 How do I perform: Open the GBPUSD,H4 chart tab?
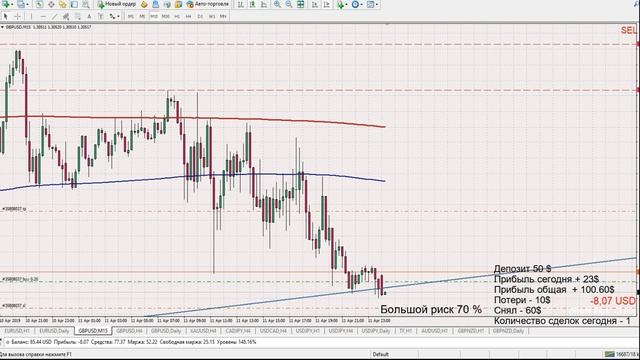pyautogui.click(x=129, y=331)
